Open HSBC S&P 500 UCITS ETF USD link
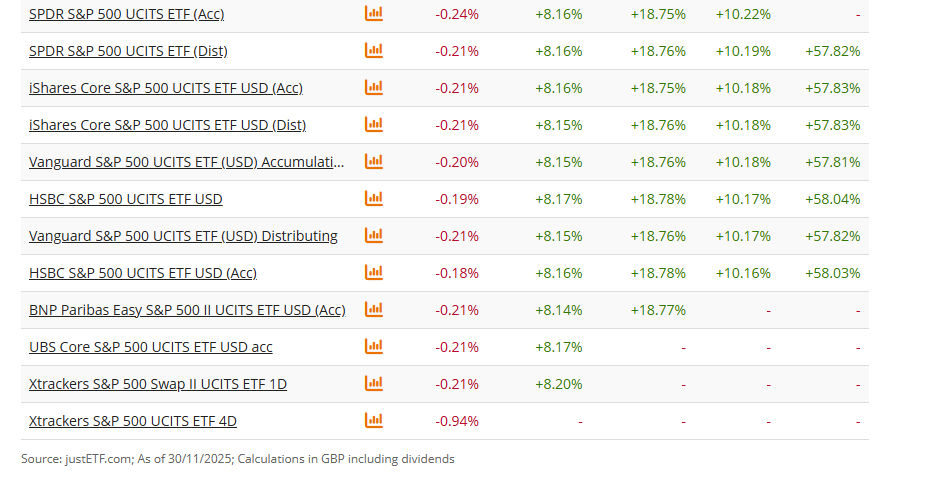Viewport: 933px width, 495px height. 126,199
